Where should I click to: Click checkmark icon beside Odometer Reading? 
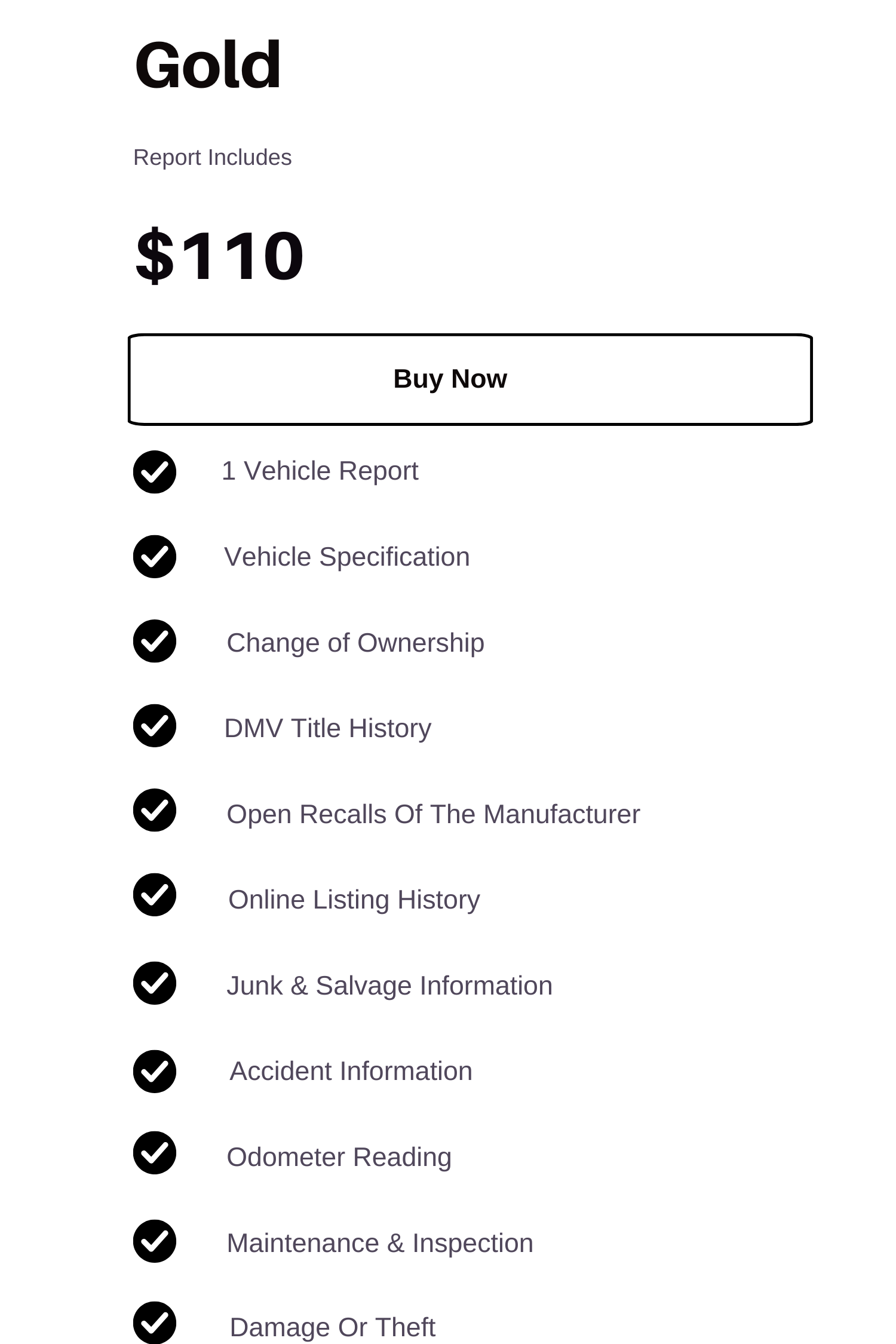[x=155, y=1153]
